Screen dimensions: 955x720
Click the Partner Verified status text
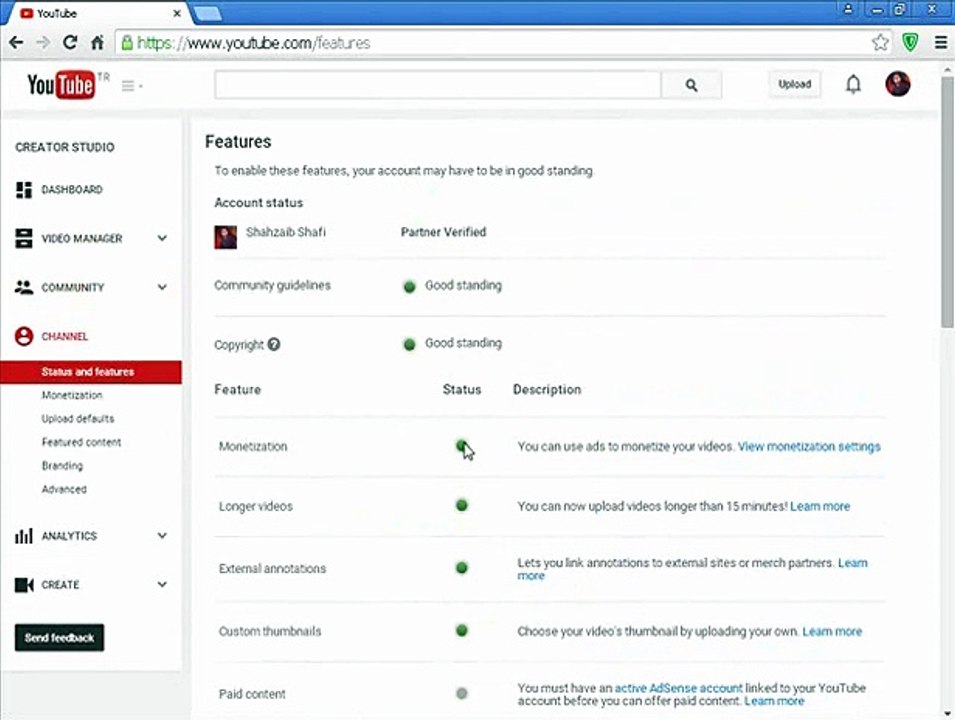443,232
